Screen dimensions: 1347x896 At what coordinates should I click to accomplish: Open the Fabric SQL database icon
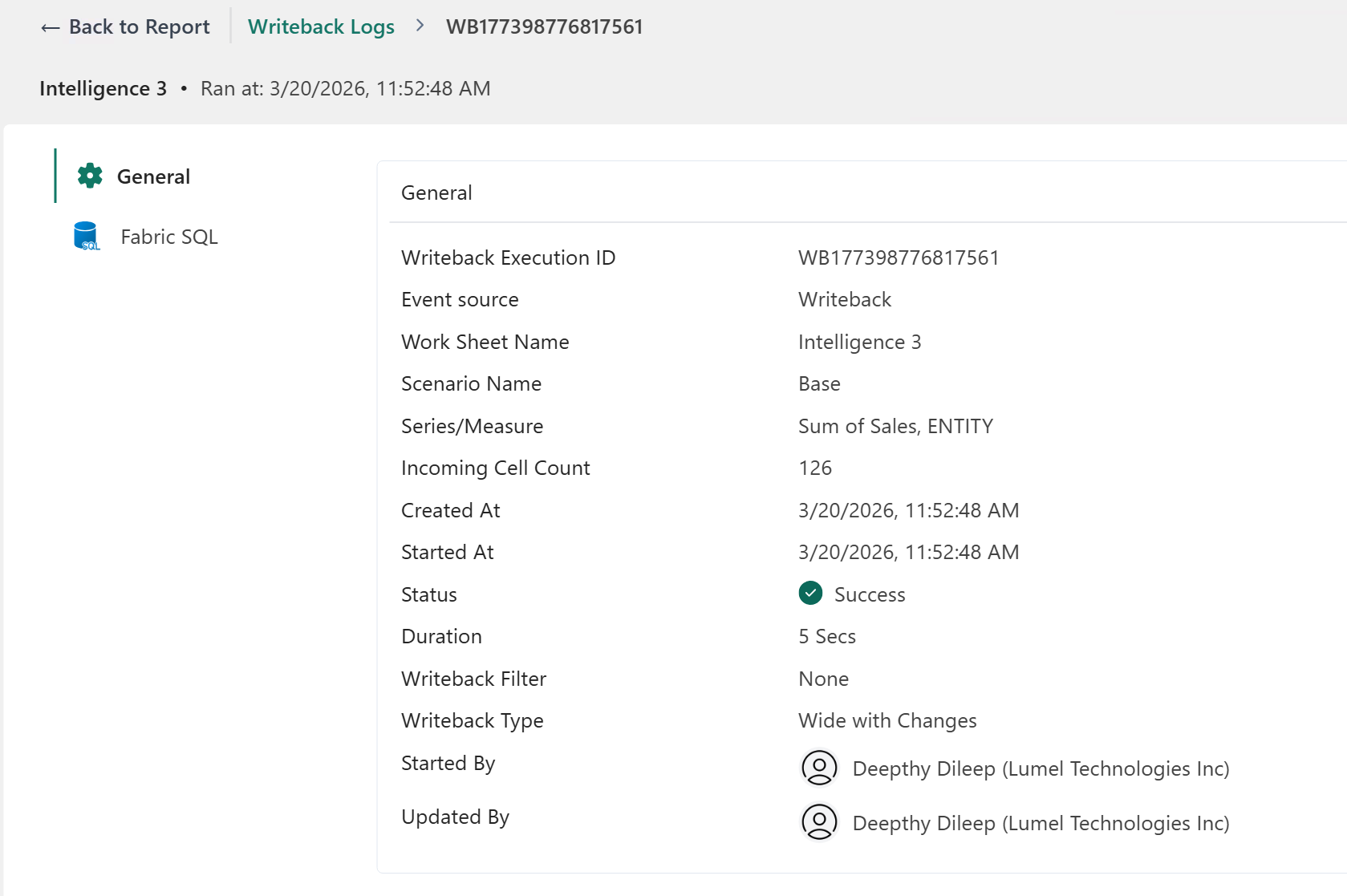coord(87,237)
